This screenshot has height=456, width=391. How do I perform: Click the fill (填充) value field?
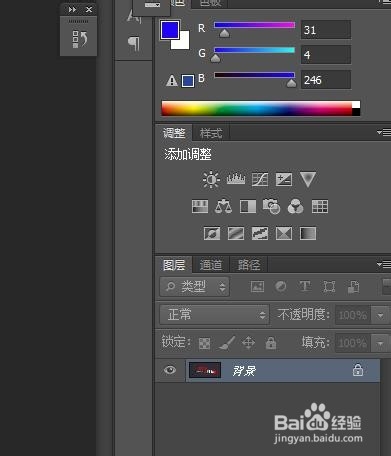(x=353, y=343)
